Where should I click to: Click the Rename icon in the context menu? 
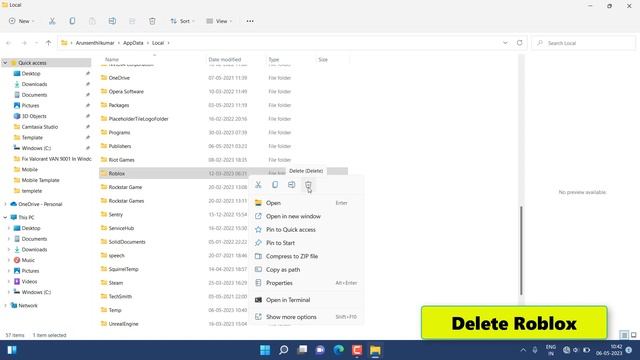click(291, 185)
